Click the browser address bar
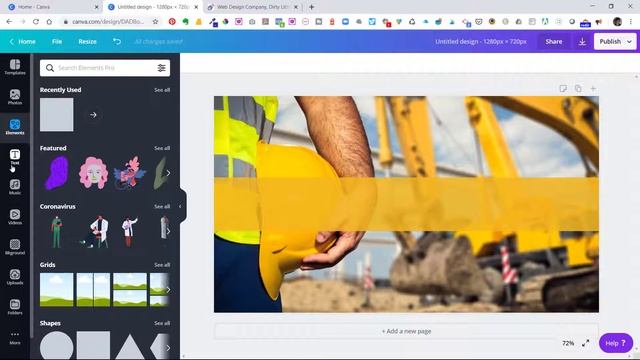The height and width of the screenshot is (360, 640). [108, 22]
